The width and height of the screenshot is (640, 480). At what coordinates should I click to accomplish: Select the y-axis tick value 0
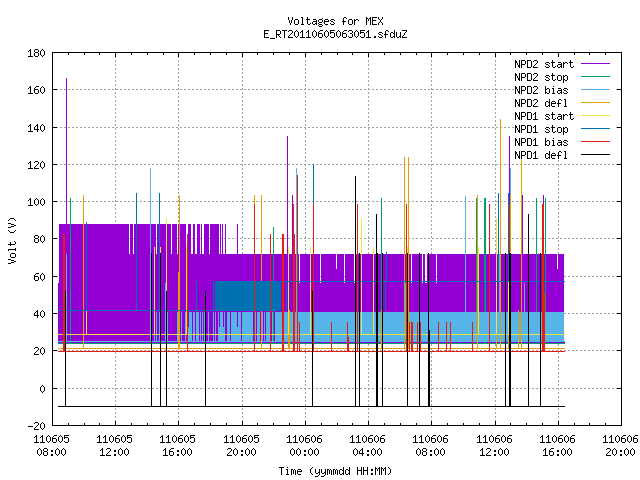[42, 389]
